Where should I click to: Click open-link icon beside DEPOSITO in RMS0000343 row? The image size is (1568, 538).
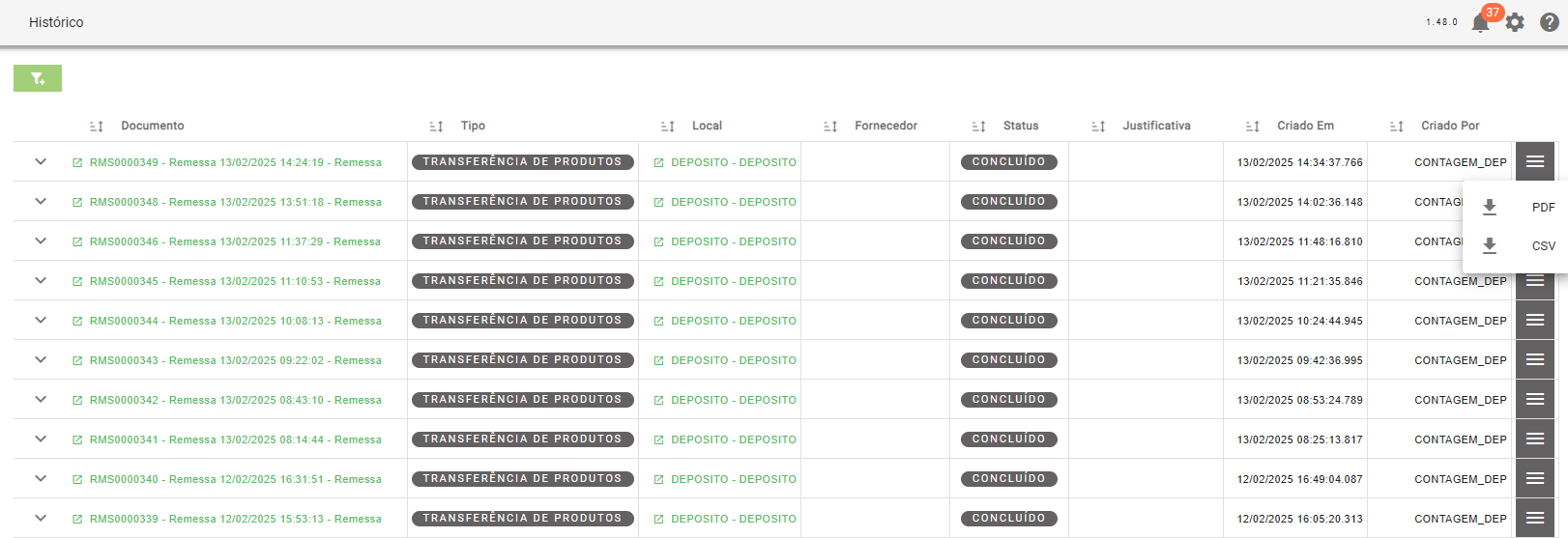point(658,360)
